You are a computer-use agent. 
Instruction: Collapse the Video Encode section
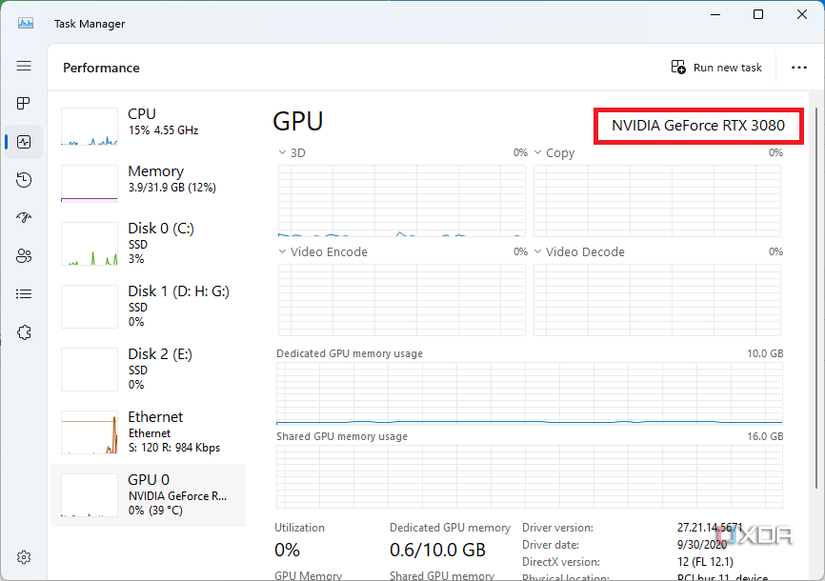pyautogui.click(x=284, y=251)
